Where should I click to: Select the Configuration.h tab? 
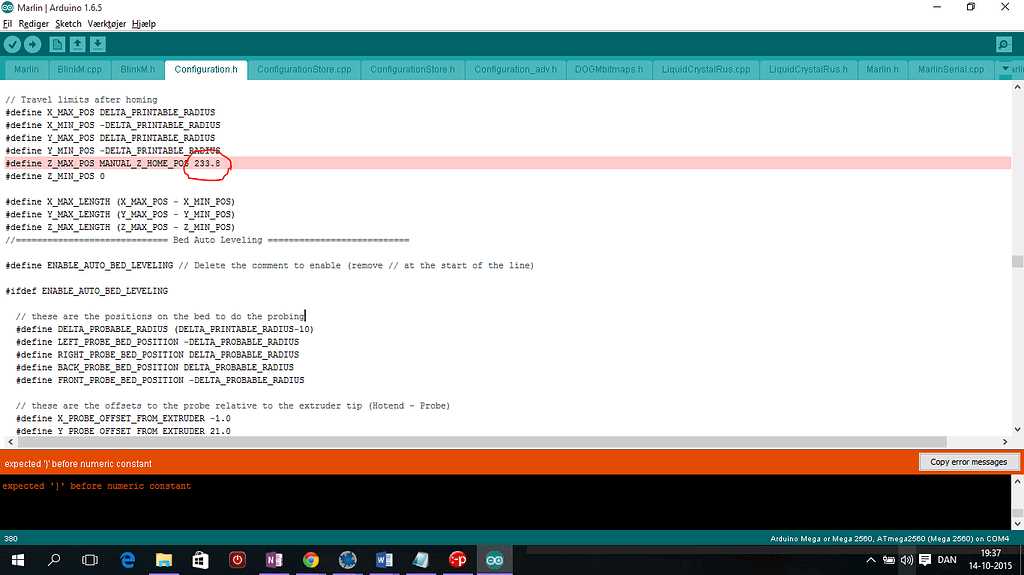[x=206, y=69]
